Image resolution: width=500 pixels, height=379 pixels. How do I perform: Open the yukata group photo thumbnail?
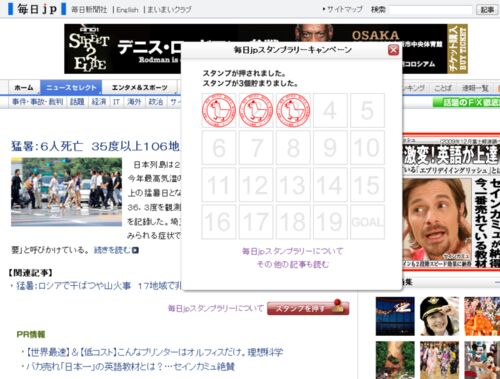(x=439, y=360)
